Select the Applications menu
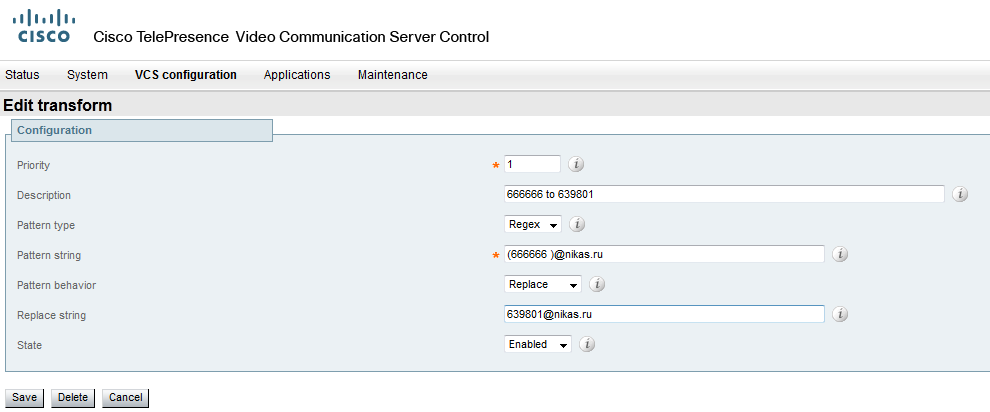 point(297,75)
